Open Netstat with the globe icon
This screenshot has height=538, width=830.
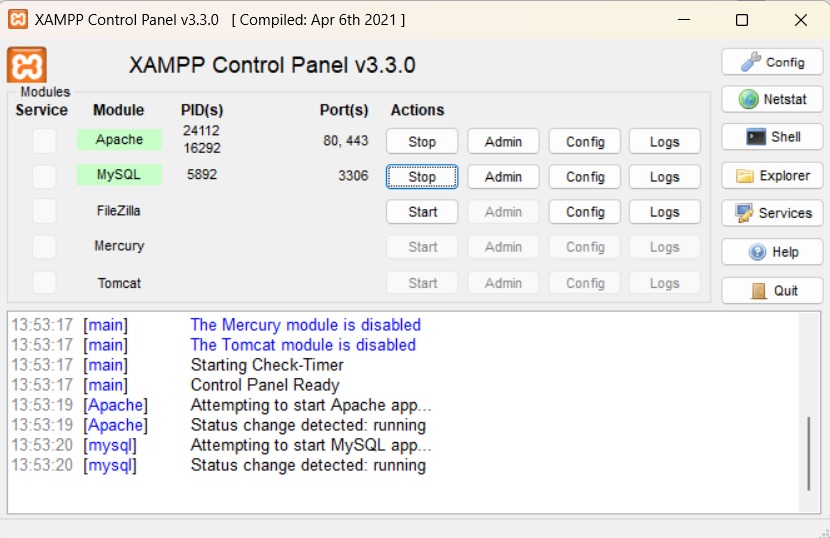point(772,99)
